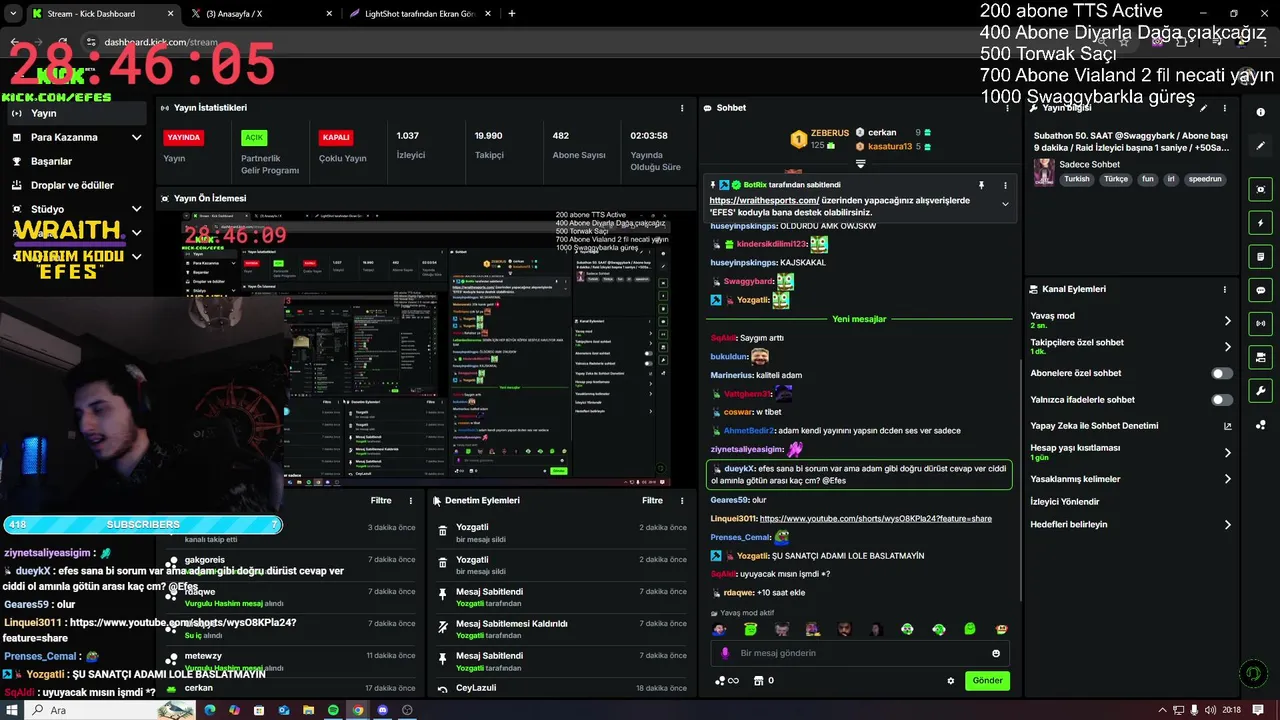Click the KAPALI Çoklu Yayın status badge

[x=336, y=137]
